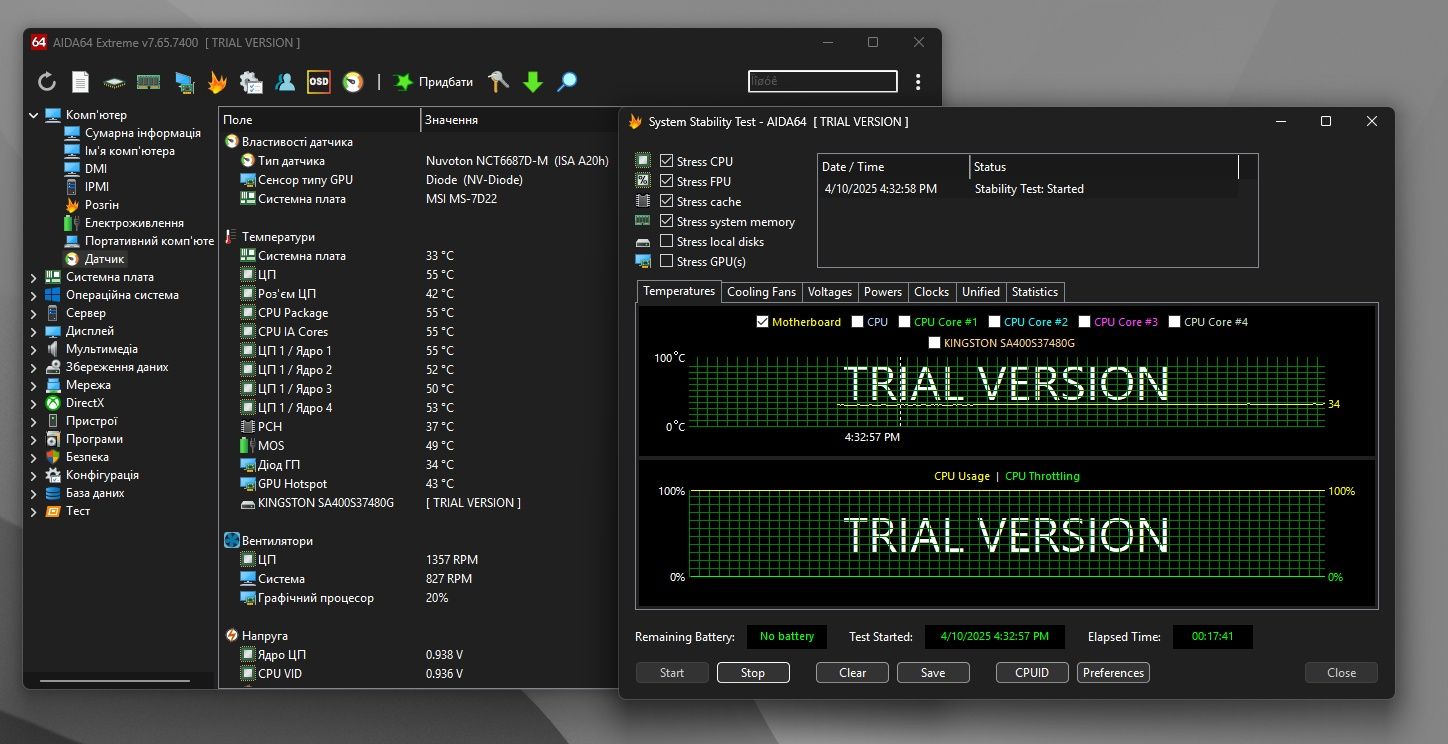This screenshot has width=1448, height=744.
Task: Enable the Stress local disks checkbox
Action: (x=667, y=241)
